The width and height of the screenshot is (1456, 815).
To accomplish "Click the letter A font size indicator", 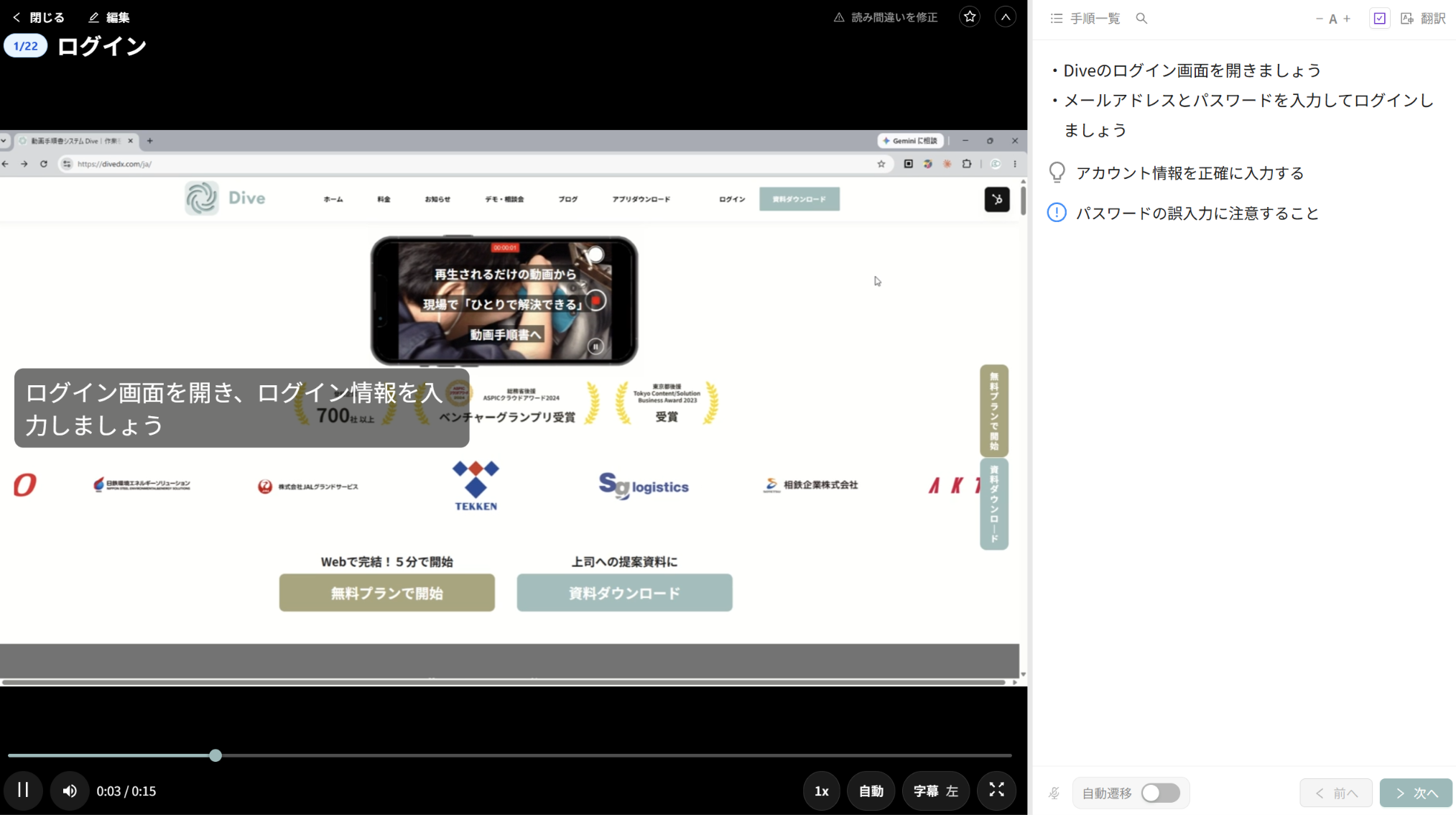I will tap(1332, 19).
